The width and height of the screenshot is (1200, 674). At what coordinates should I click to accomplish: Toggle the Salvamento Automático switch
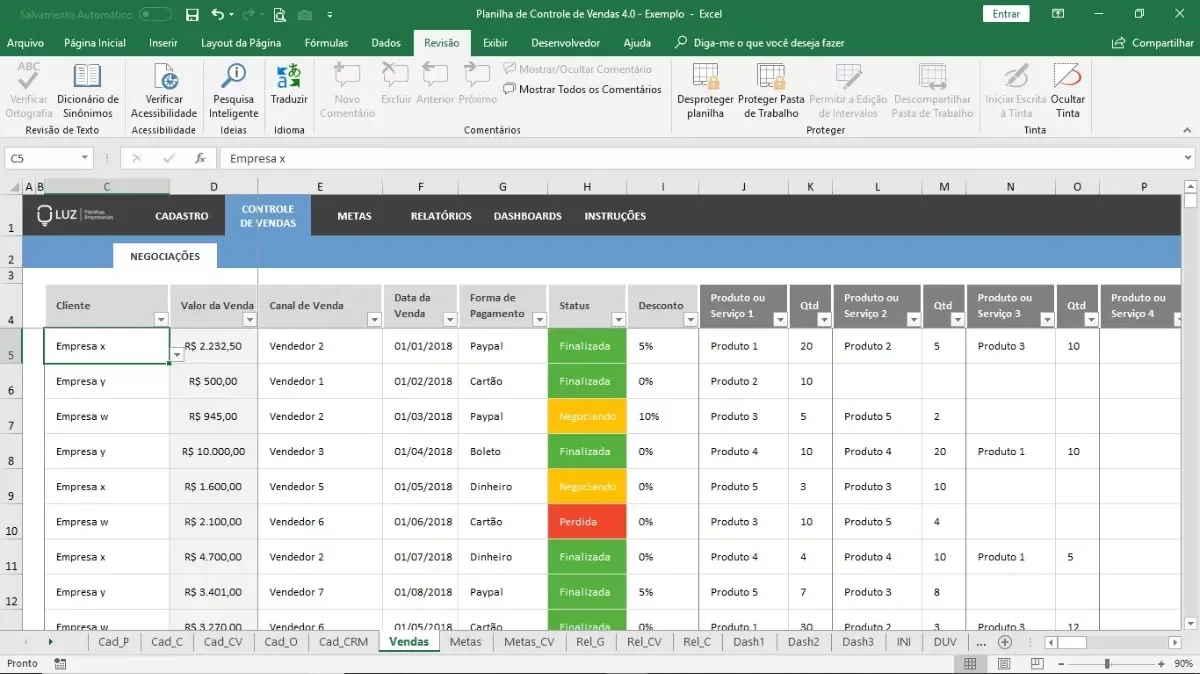coord(155,14)
